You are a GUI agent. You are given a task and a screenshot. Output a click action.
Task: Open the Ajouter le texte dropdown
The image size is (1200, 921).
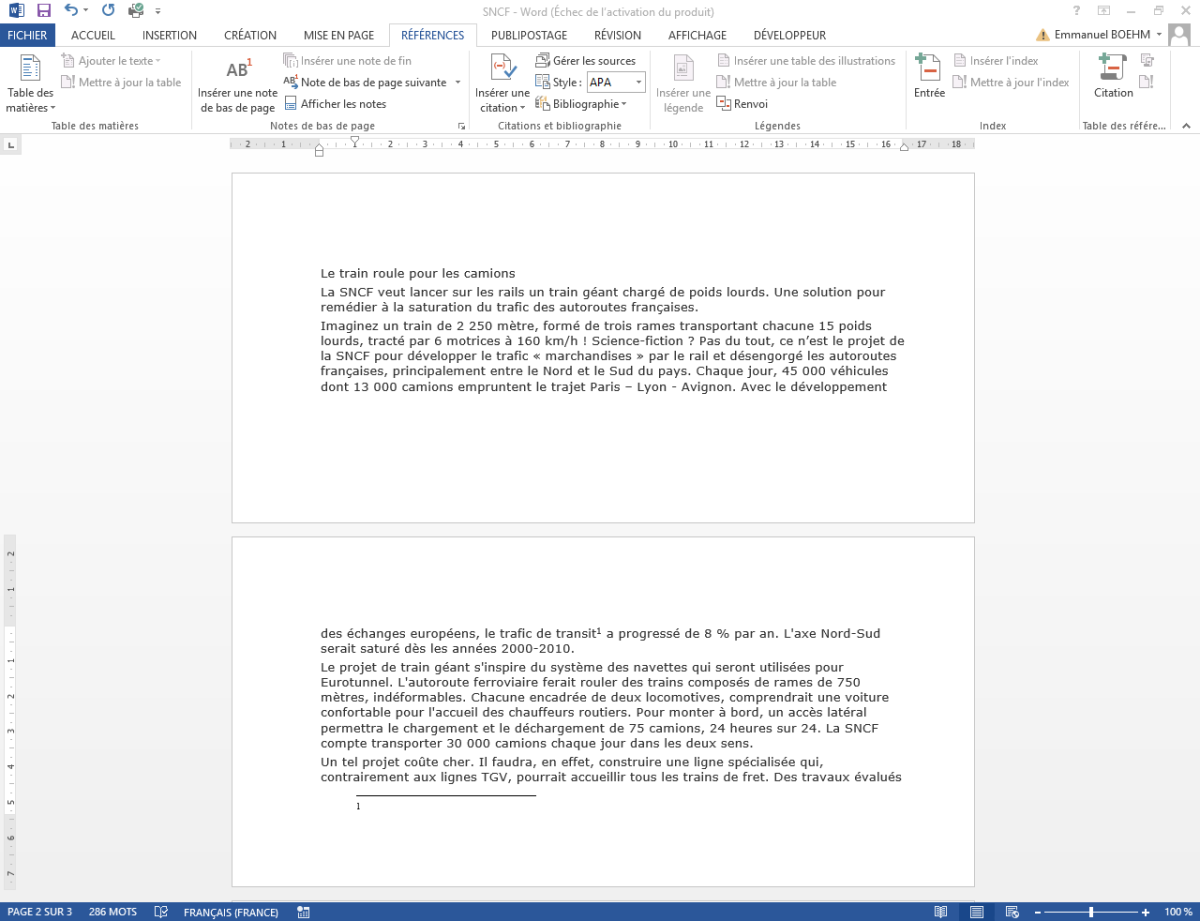[x=110, y=61]
